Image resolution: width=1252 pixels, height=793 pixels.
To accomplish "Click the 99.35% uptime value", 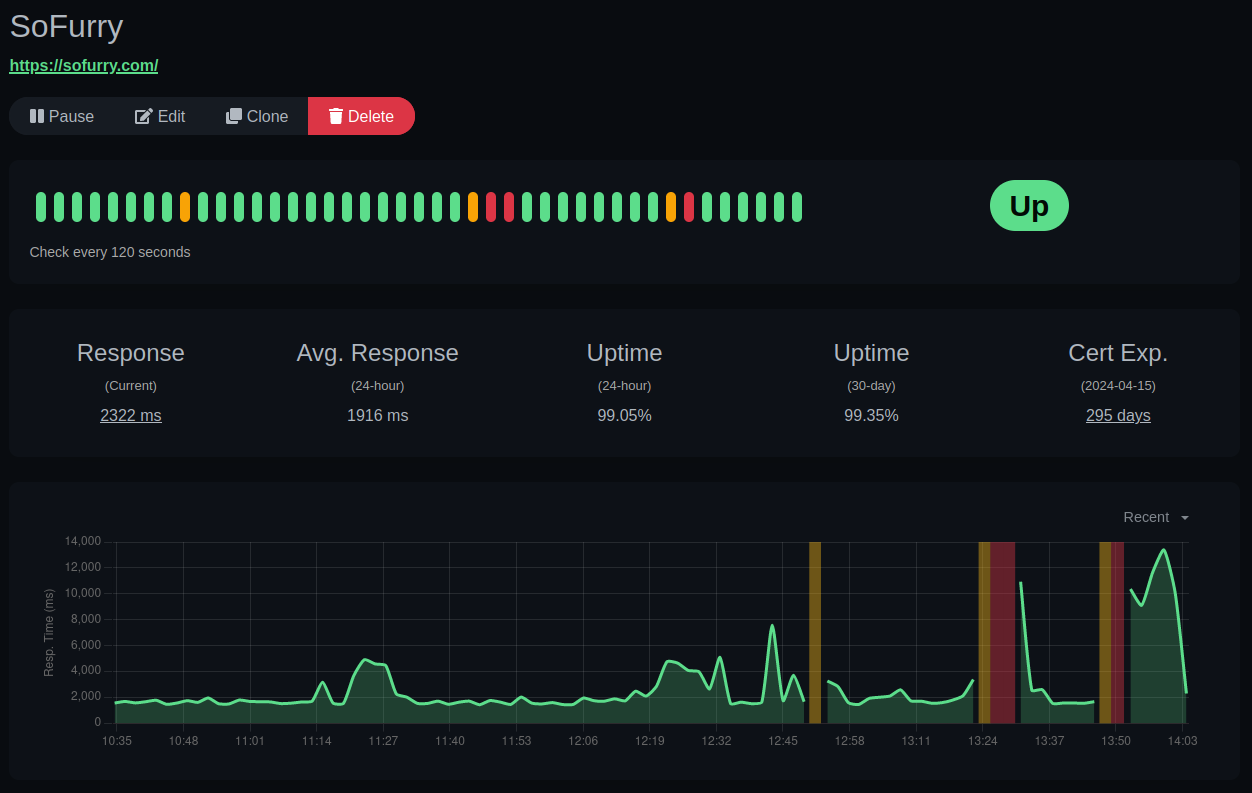I will 872,415.
